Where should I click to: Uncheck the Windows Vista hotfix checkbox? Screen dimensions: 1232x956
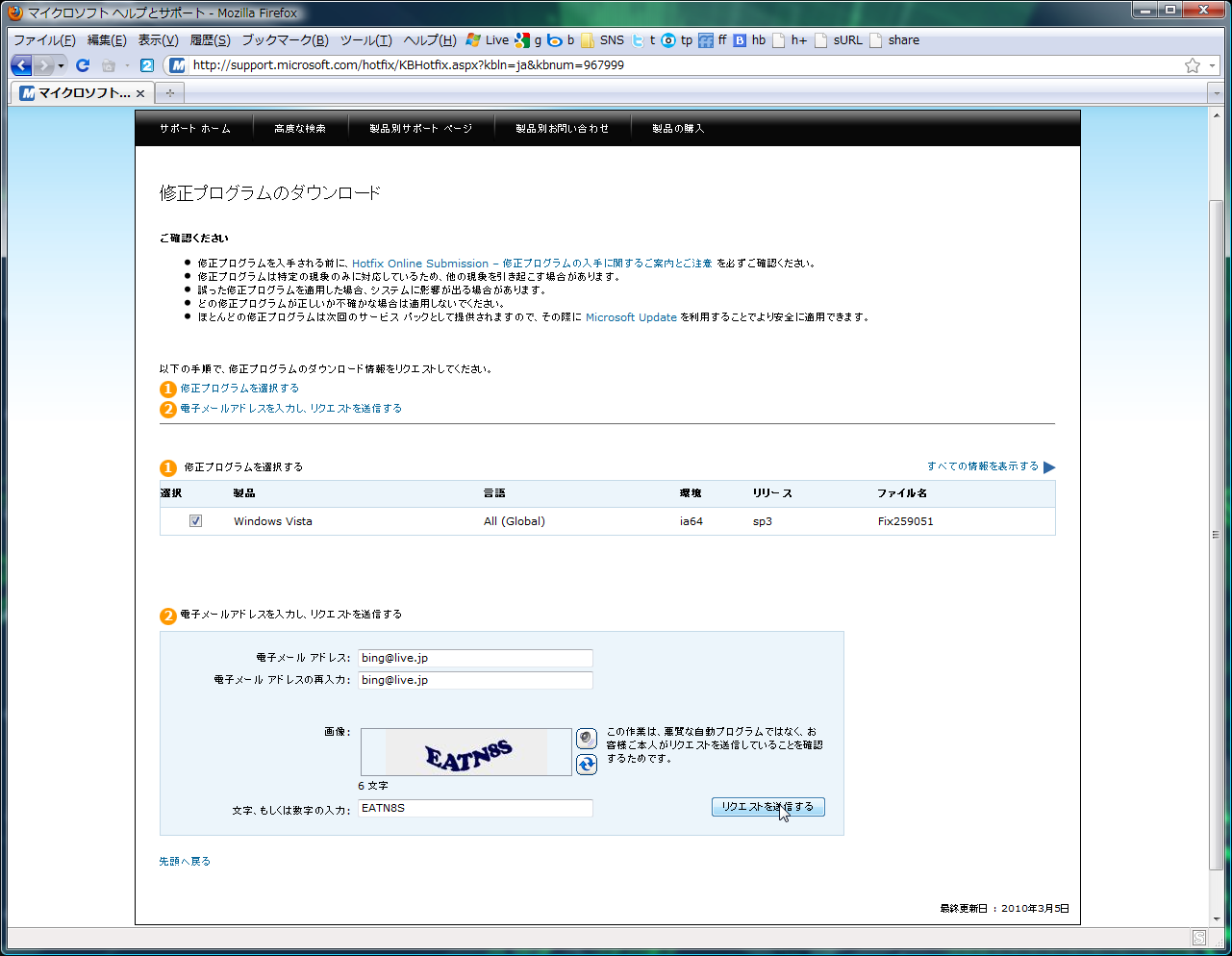[x=195, y=521]
